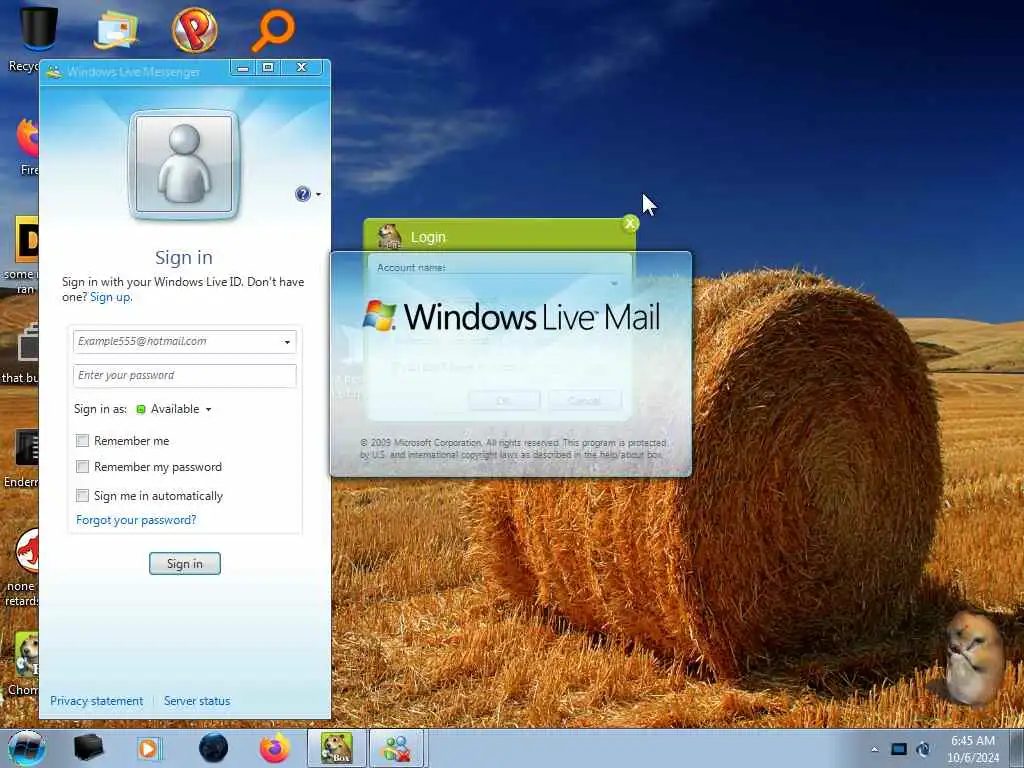Screen dimensions: 1024x768
Task: Enable Sign me in automatically
Action: point(82,496)
